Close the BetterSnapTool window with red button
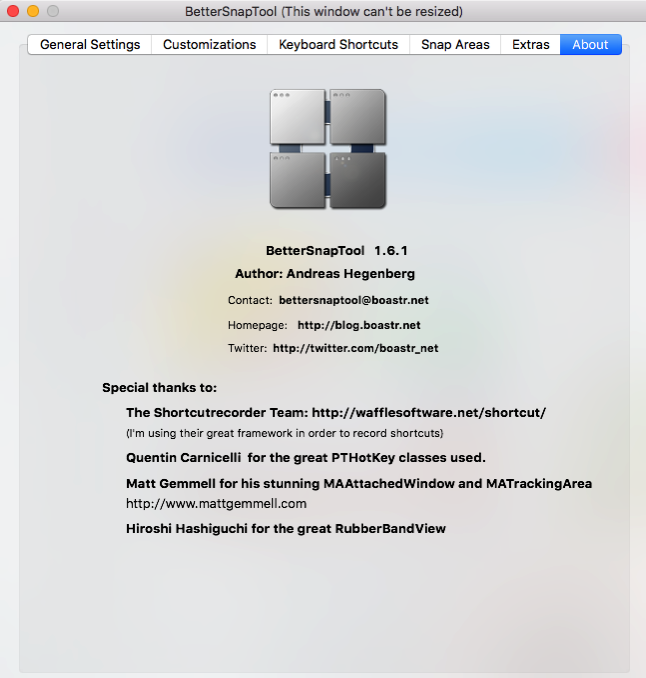 tap(13, 11)
